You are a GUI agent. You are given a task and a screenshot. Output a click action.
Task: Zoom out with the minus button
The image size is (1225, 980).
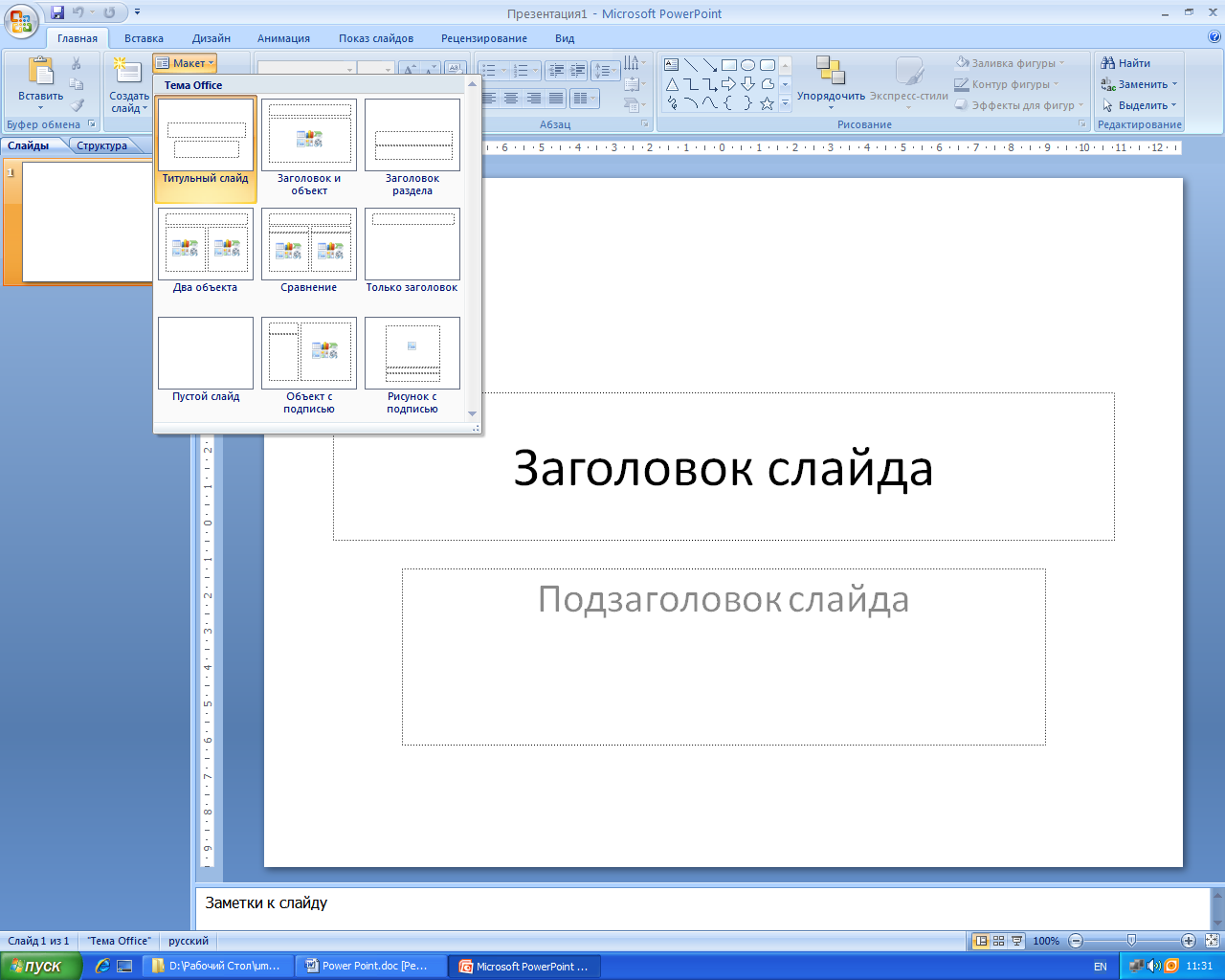[x=1076, y=941]
